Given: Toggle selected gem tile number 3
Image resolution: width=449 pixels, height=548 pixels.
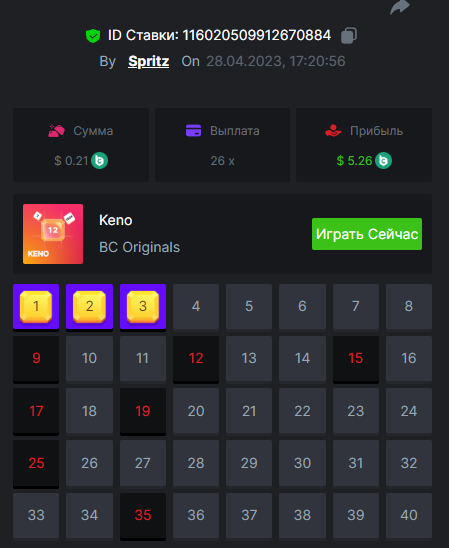Looking at the screenshot, I should coord(143,307).
